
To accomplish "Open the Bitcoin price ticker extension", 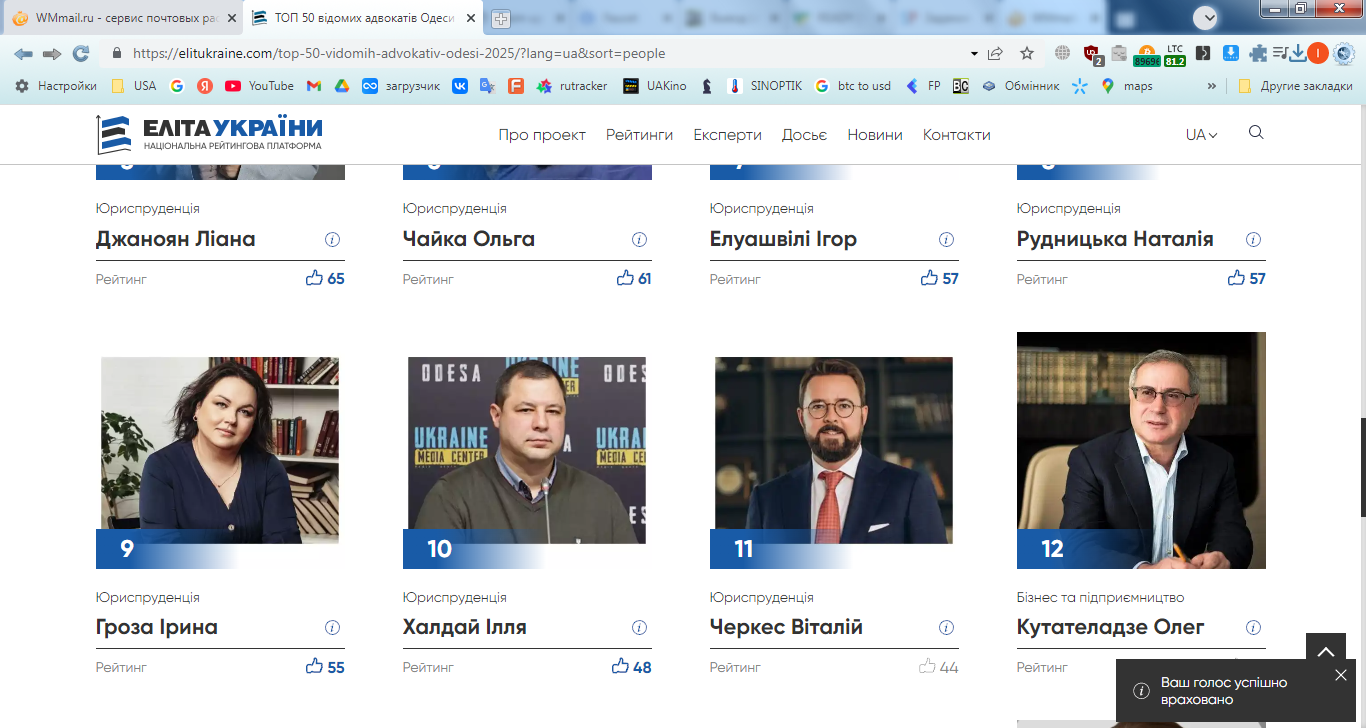I will click(1146, 54).
